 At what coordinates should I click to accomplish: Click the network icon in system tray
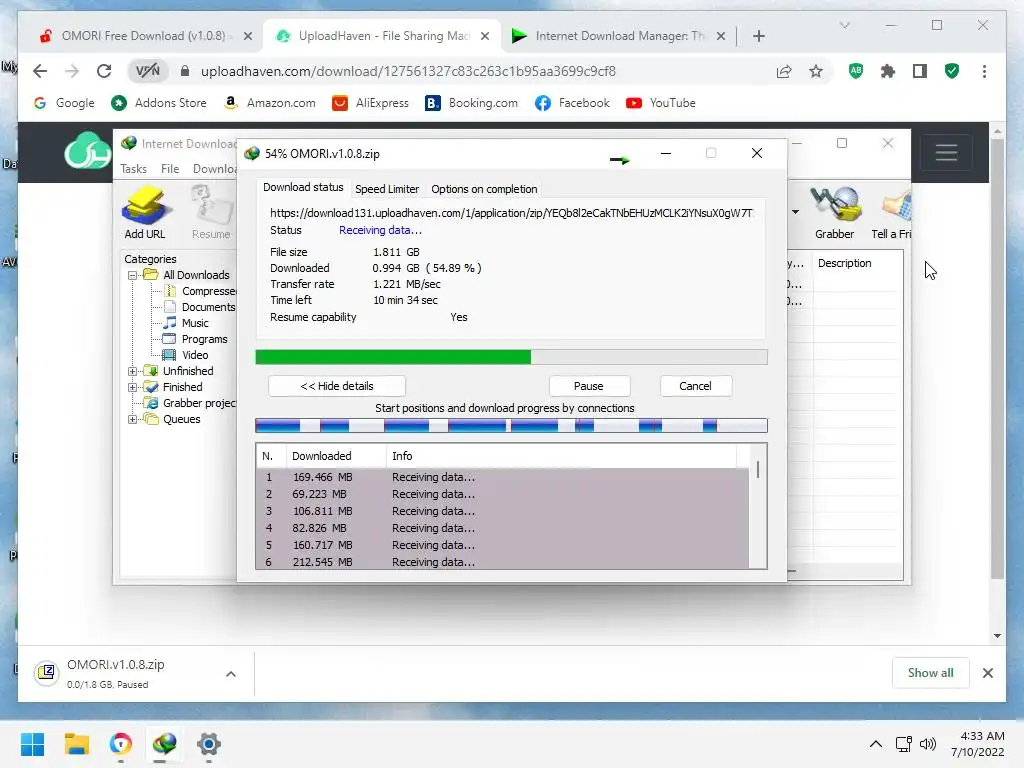pyautogui.click(x=903, y=744)
